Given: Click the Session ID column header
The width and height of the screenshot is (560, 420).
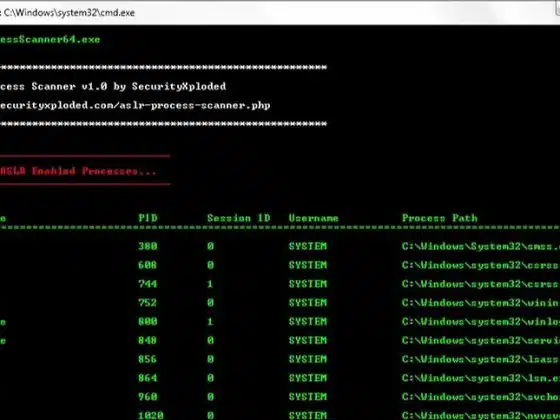Looking at the screenshot, I should pos(239,218).
